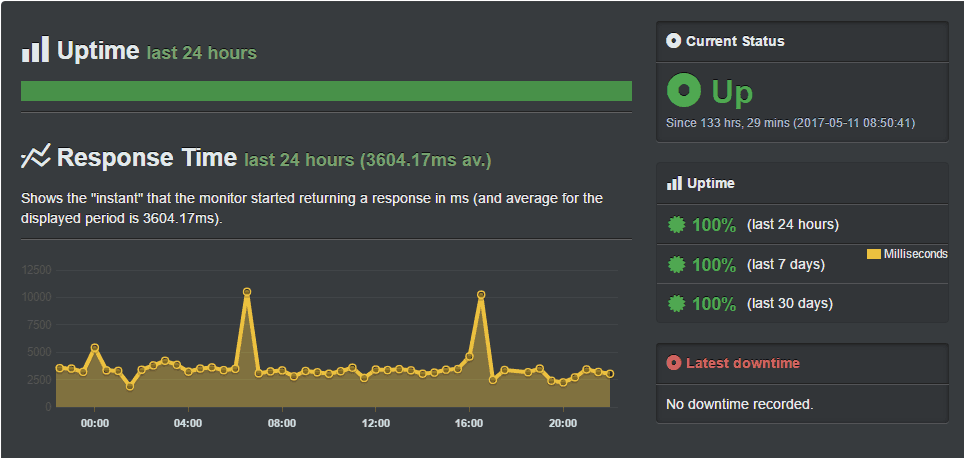This screenshot has height=458, width=964.
Task: Click the '100%' value for last 30 days
Action: 714,304
